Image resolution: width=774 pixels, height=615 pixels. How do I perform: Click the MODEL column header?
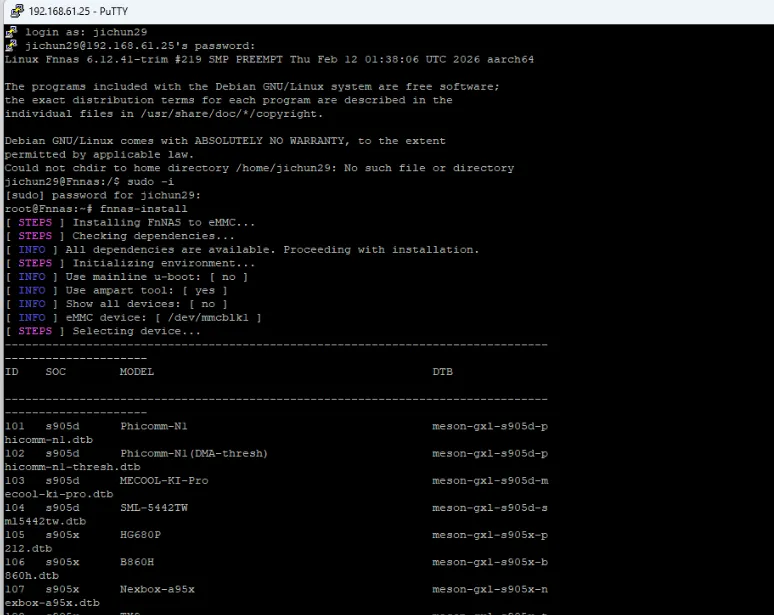click(x=136, y=372)
